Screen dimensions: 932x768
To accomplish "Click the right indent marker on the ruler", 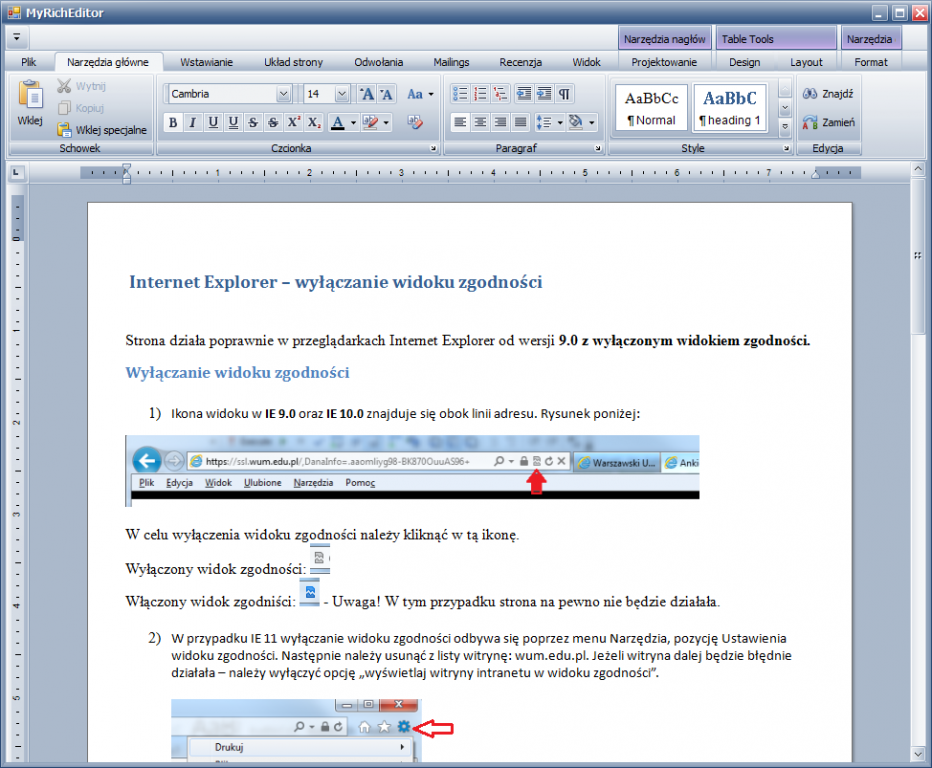I will tap(816, 174).
